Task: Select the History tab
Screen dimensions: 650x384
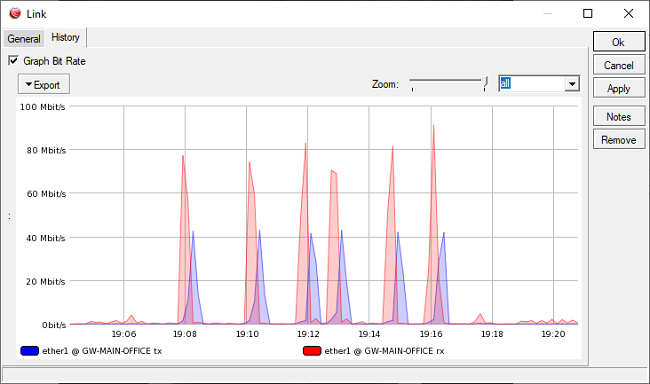Action: (65, 37)
